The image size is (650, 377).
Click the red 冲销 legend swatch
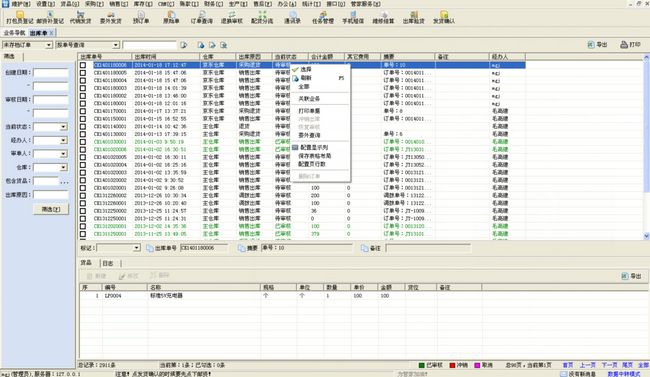point(453,365)
